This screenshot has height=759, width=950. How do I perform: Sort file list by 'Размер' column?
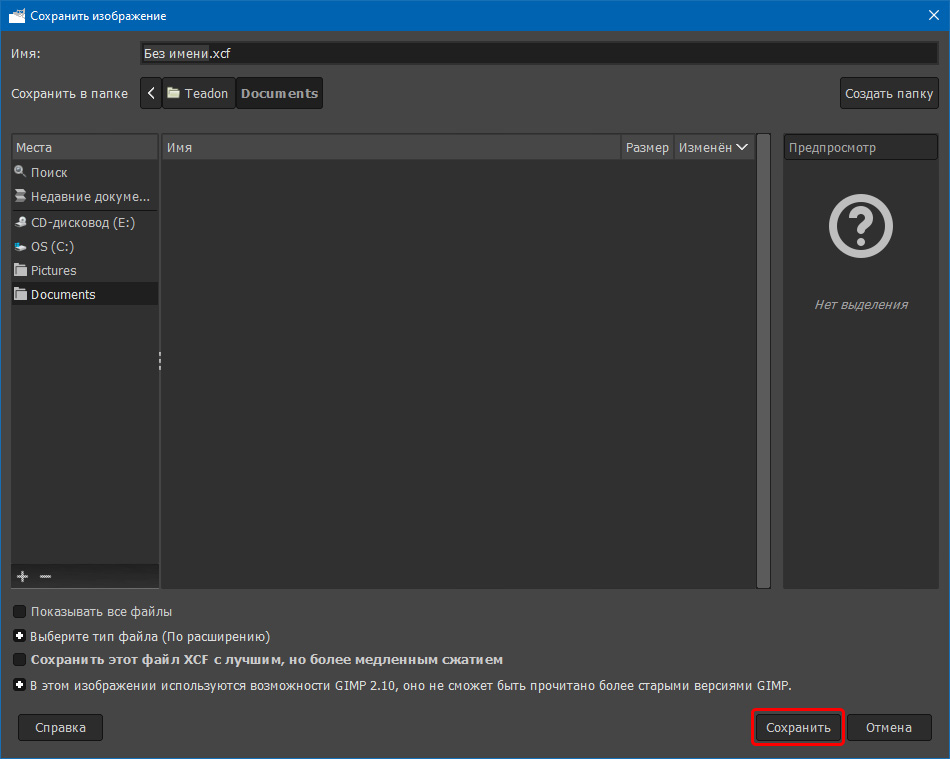click(x=647, y=148)
